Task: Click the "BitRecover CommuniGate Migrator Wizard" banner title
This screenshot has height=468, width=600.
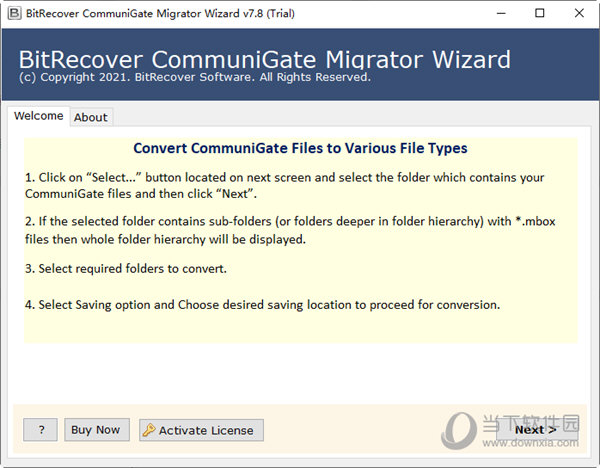Action: click(265, 60)
